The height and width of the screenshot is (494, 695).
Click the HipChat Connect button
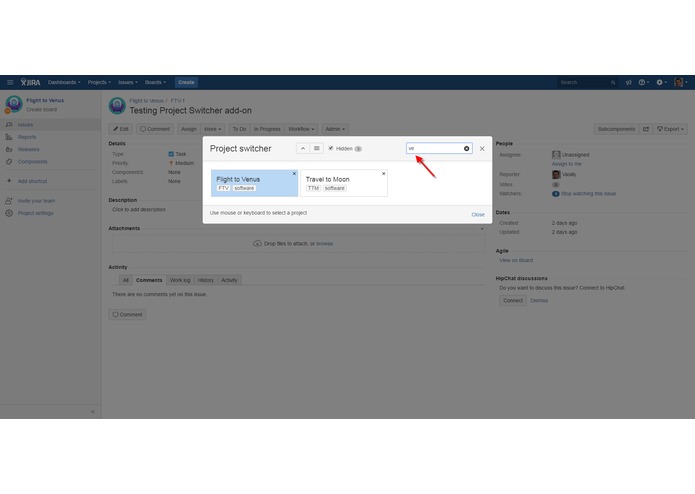(513, 300)
